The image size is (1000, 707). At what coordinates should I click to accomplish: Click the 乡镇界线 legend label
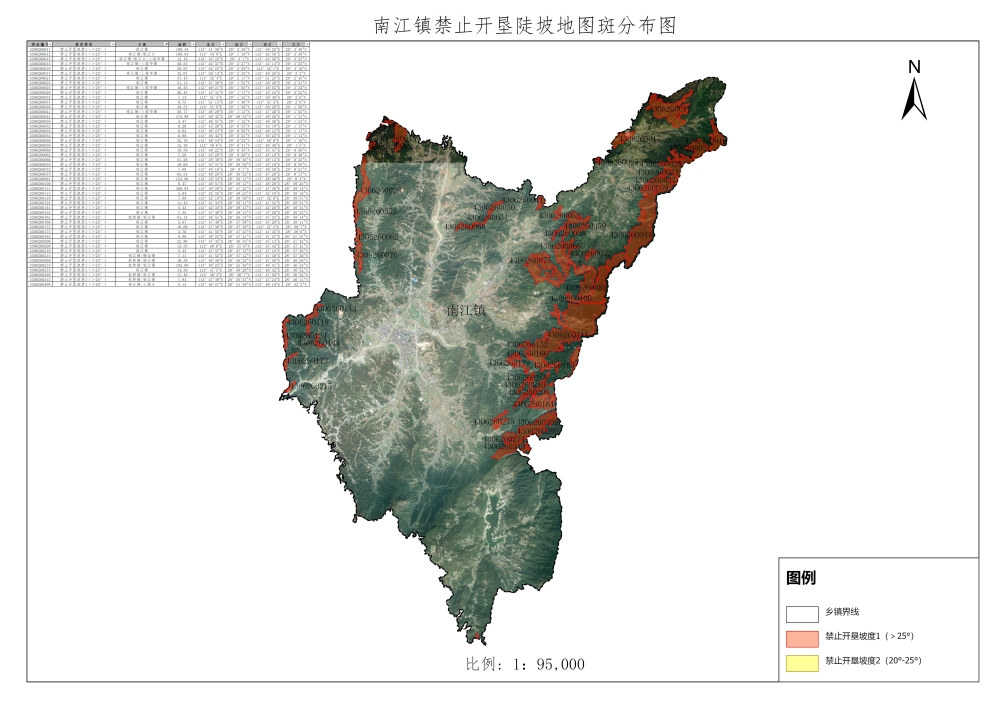tap(841, 613)
